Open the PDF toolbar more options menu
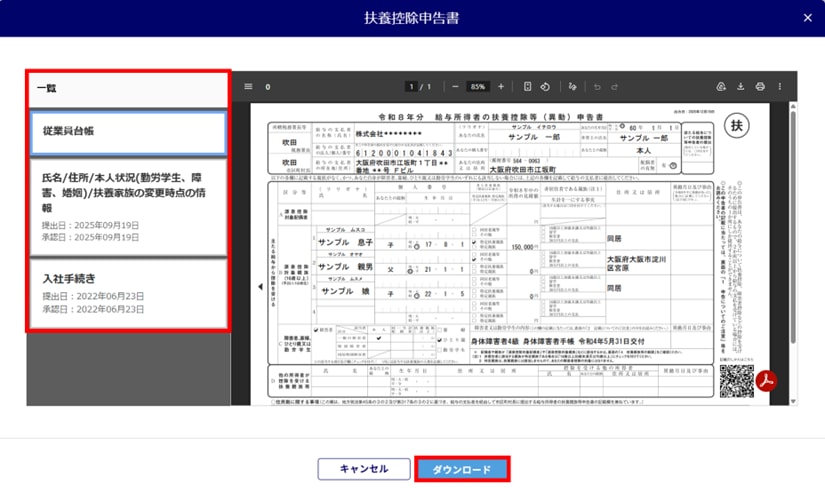 (x=780, y=87)
